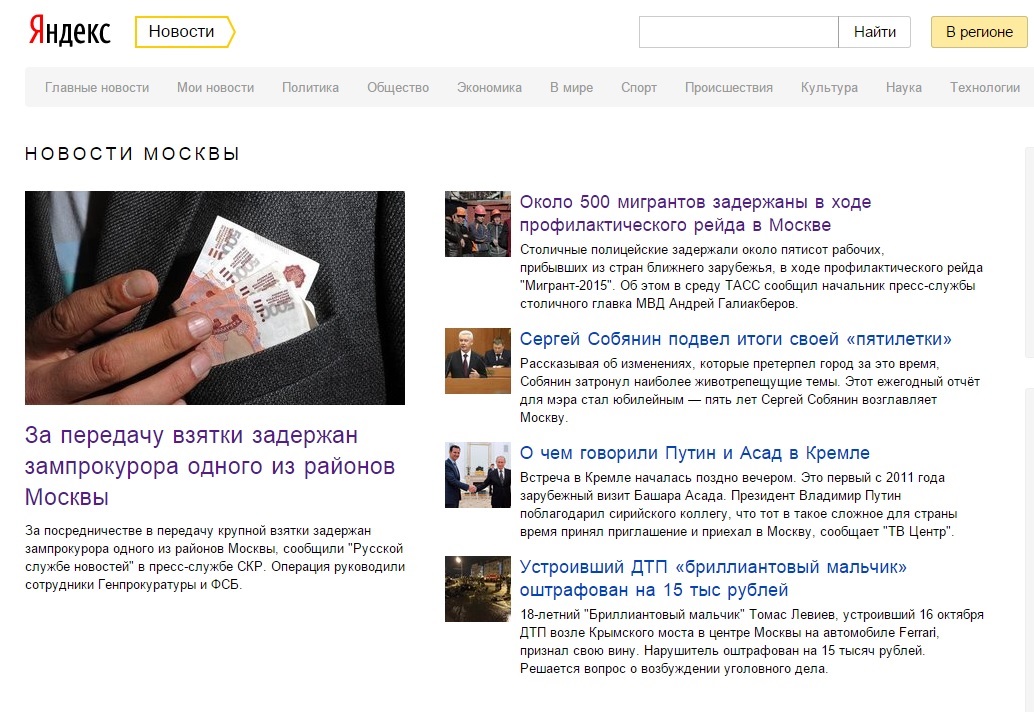Open the В мире section
This screenshot has width=1034, height=712.
coord(572,87)
